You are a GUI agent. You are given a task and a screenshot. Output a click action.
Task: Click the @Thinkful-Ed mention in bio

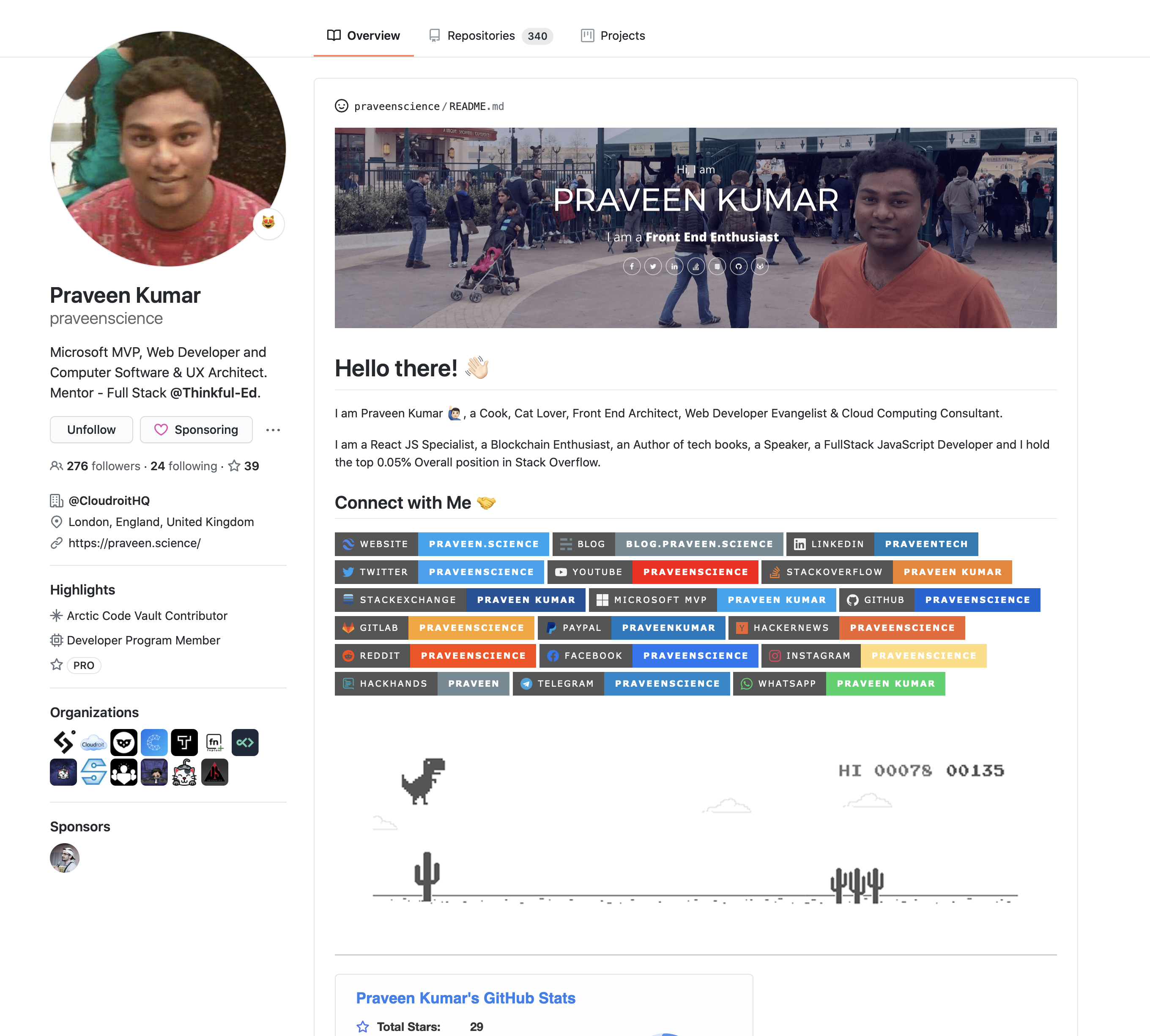(214, 393)
